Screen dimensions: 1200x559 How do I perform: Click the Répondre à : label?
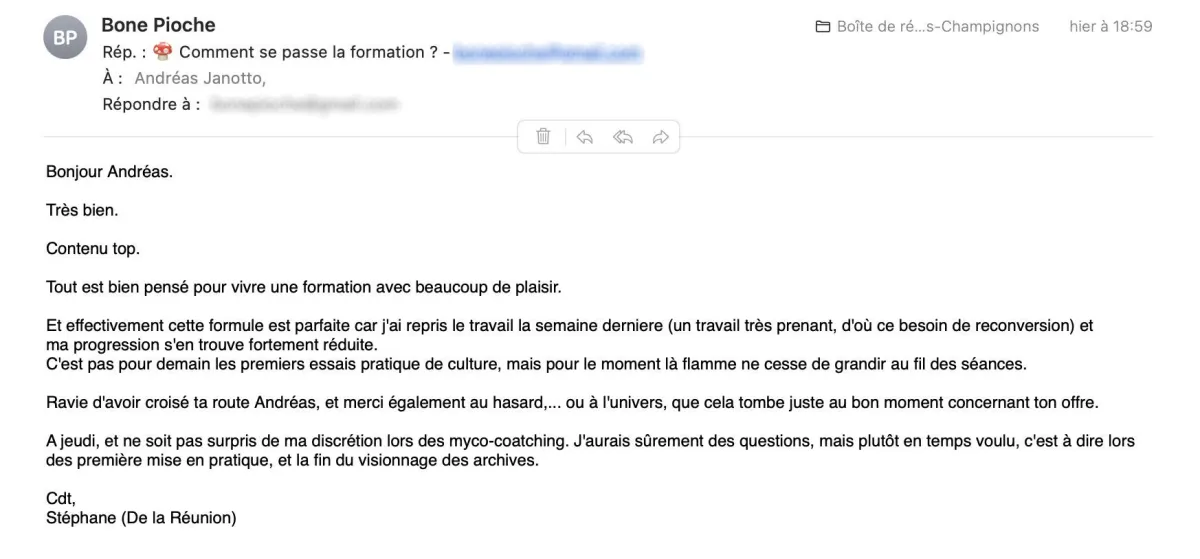(151, 104)
